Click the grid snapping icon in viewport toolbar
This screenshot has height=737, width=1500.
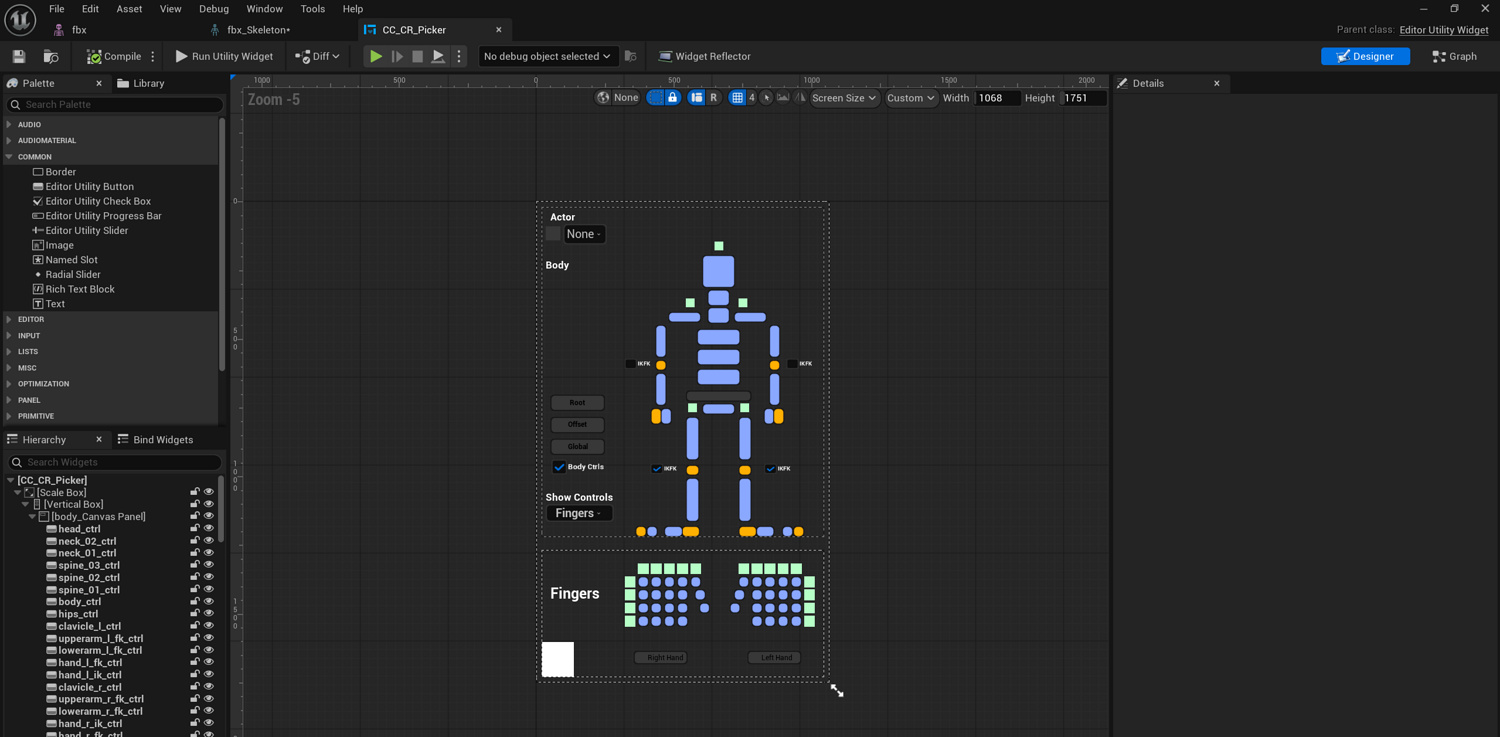[737, 98]
